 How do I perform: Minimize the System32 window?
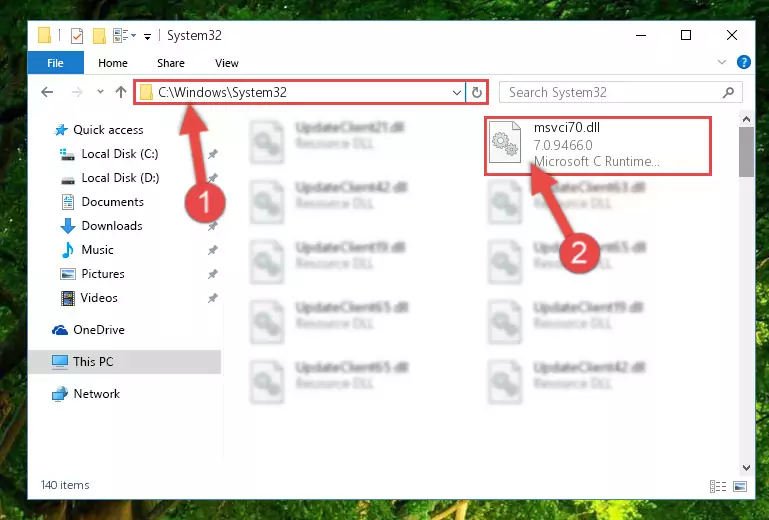(641, 35)
